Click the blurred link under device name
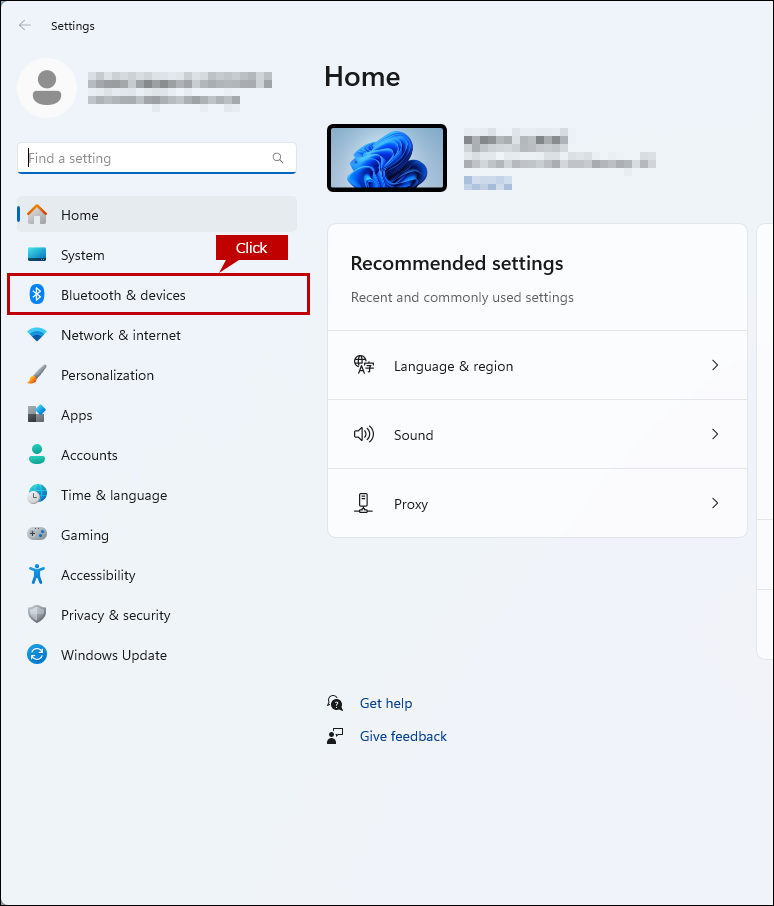This screenshot has height=906, width=774. (x=488, y=183)
